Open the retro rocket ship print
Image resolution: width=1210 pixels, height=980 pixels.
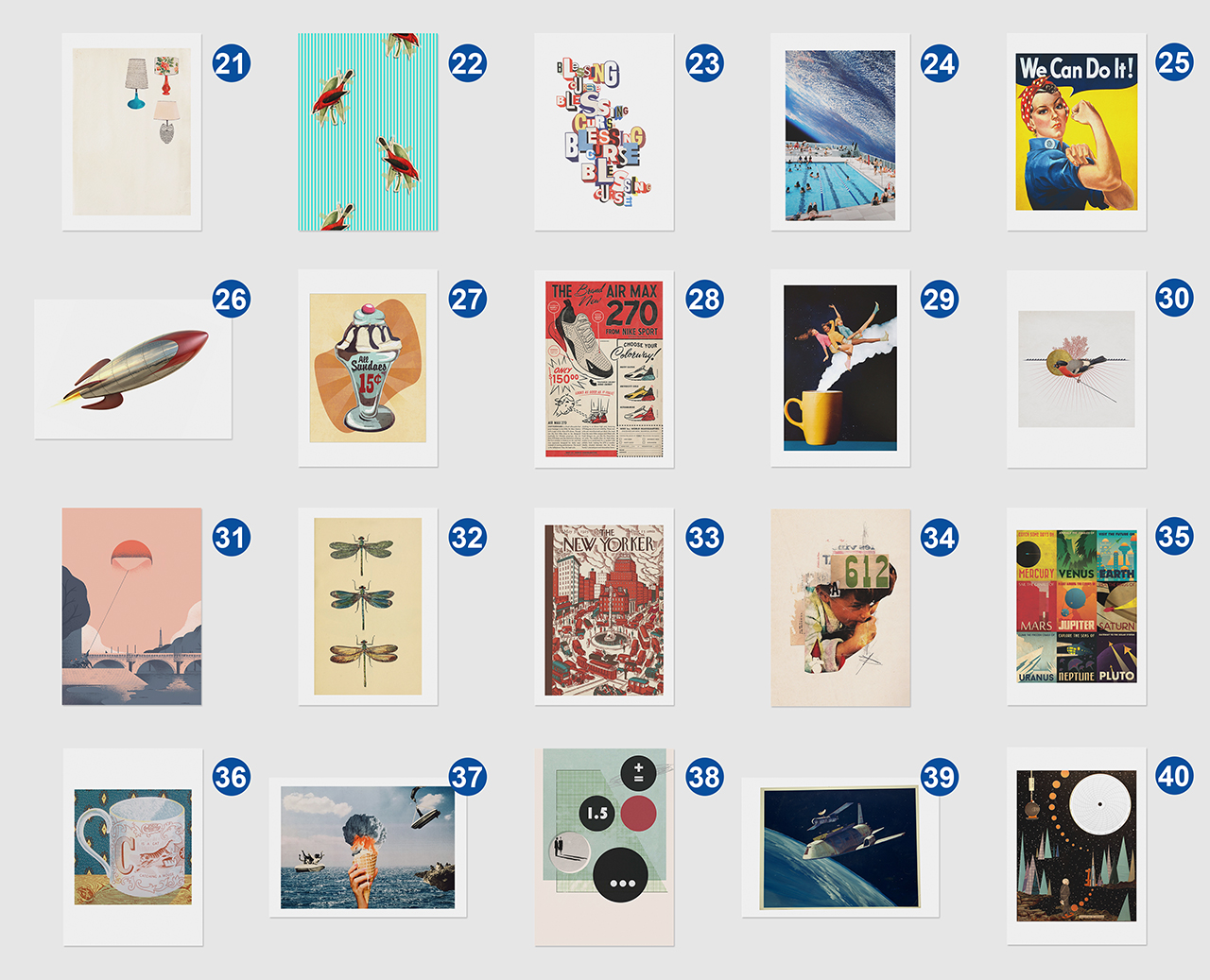point(133,370)
